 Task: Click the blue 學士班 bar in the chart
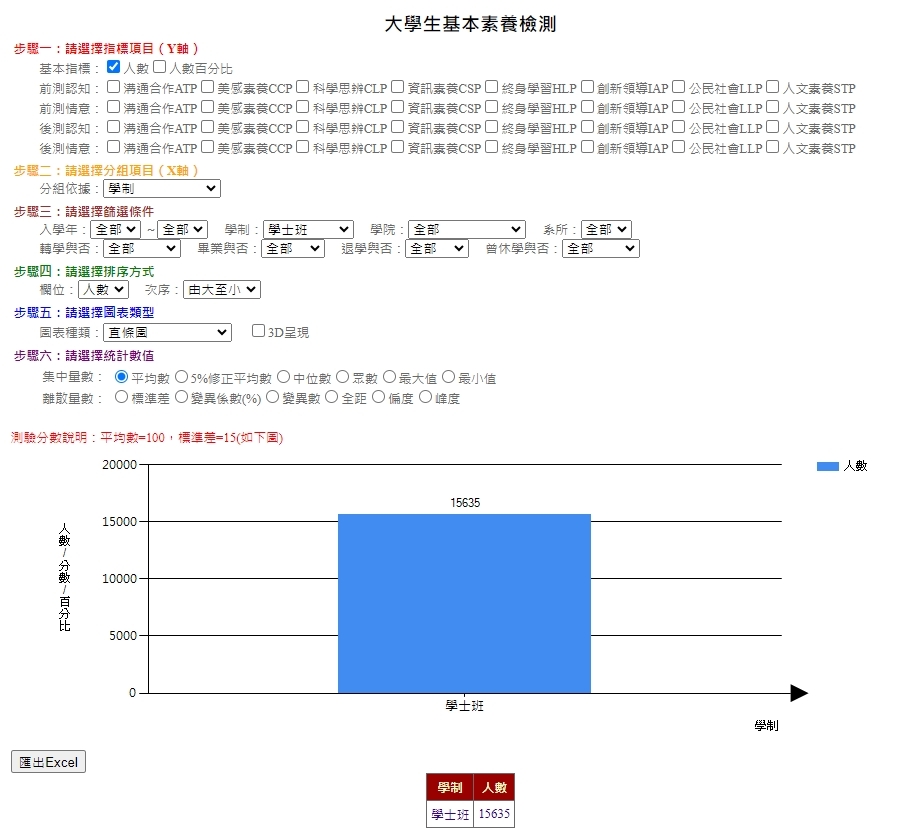[463, 600]
